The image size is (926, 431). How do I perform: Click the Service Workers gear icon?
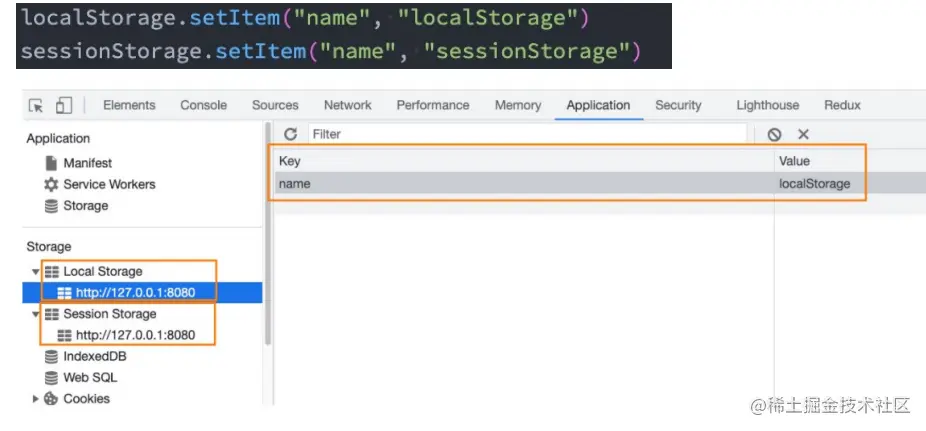51,185
